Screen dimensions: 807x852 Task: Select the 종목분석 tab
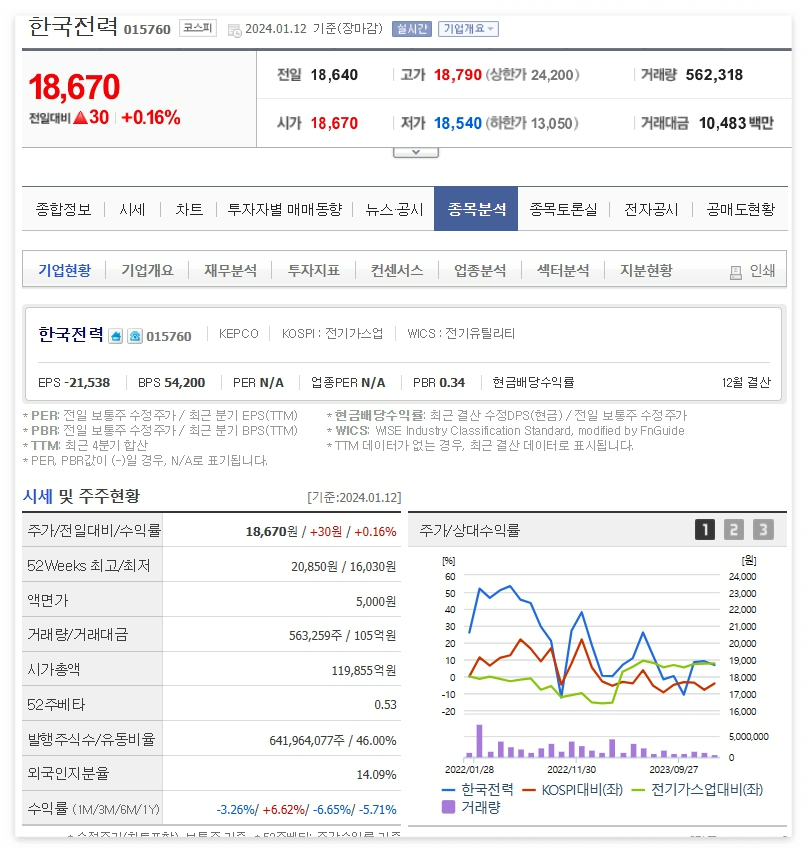[476, 209]
